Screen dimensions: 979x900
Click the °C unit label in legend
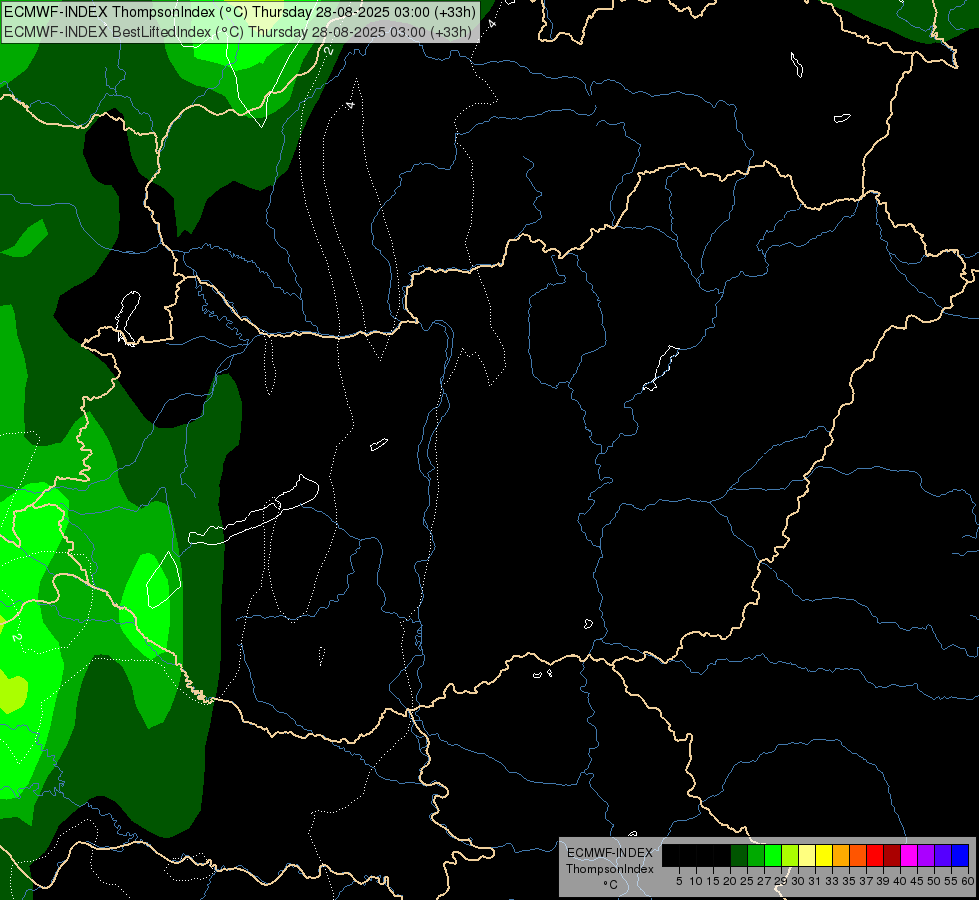pyautogui.click(x=610, y=885)
